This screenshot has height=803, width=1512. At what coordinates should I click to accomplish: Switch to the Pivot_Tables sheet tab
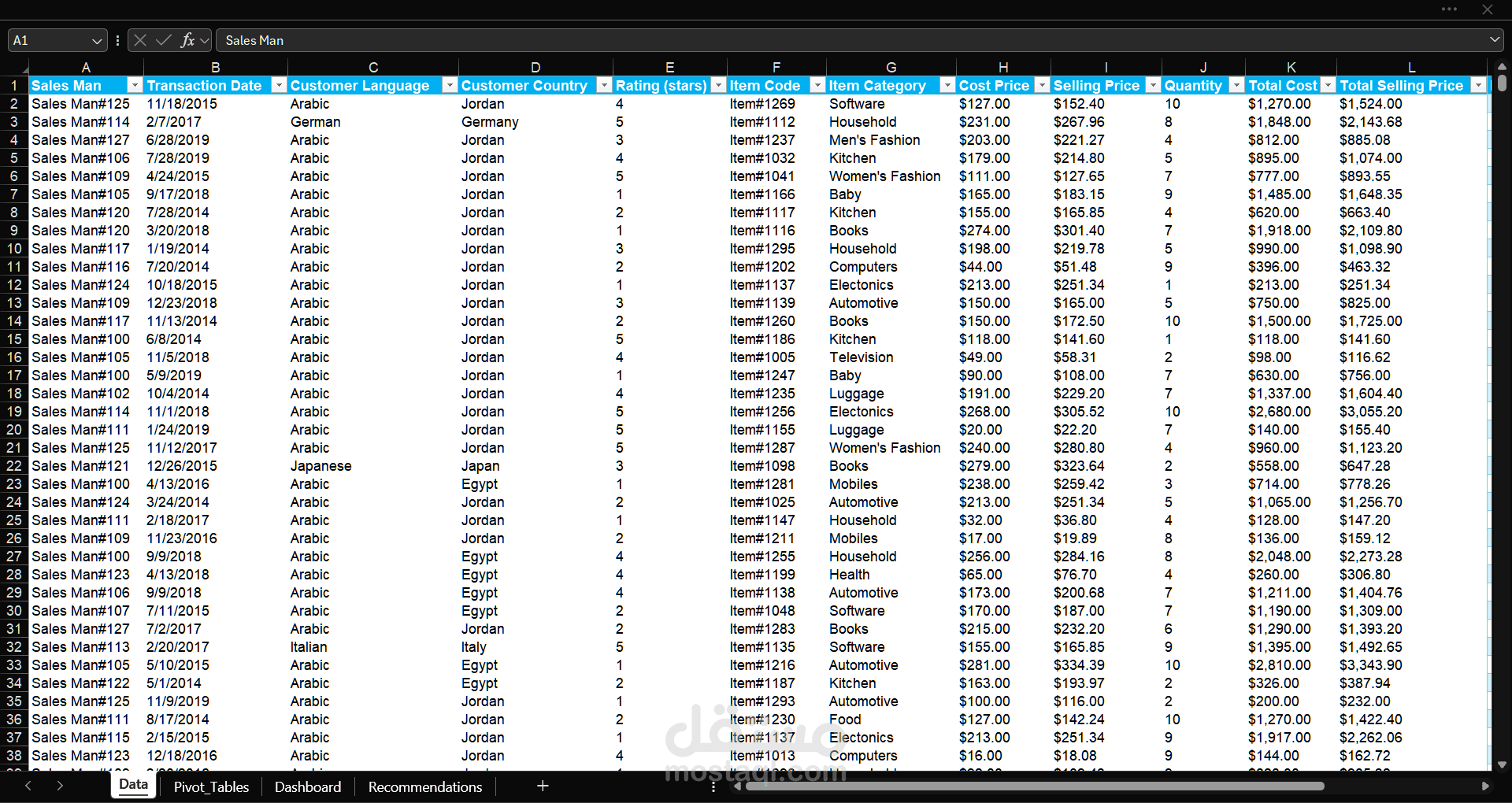[x=211, y=786]
